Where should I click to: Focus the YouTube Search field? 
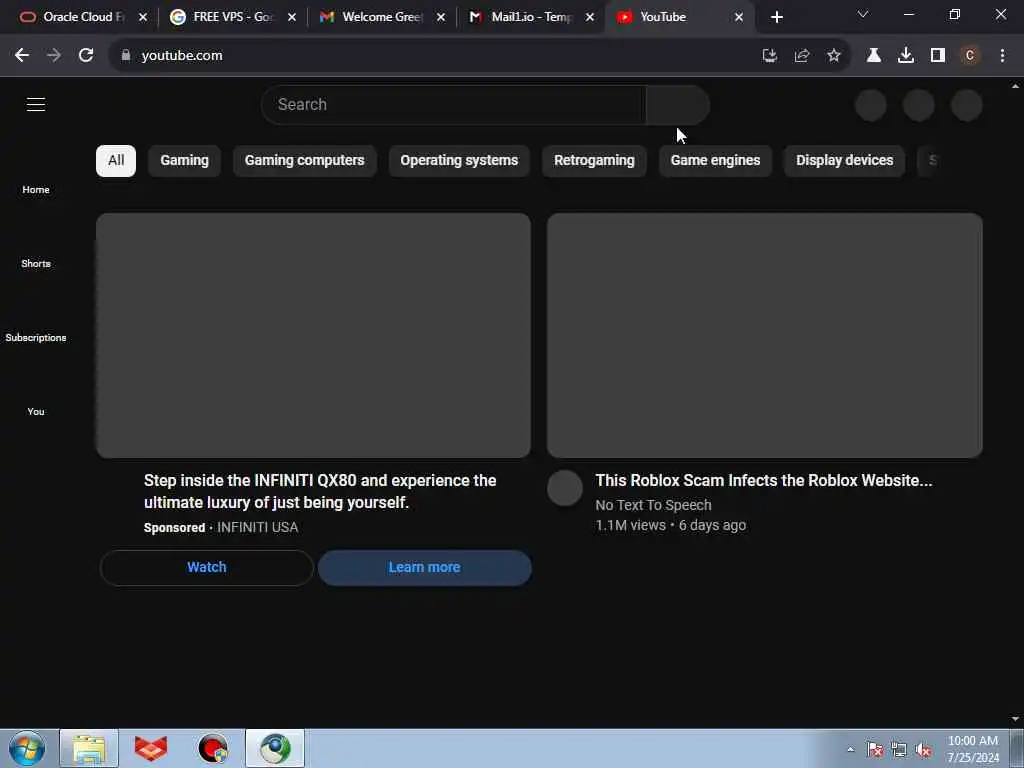pyautogui.click(x=453, y=104)
